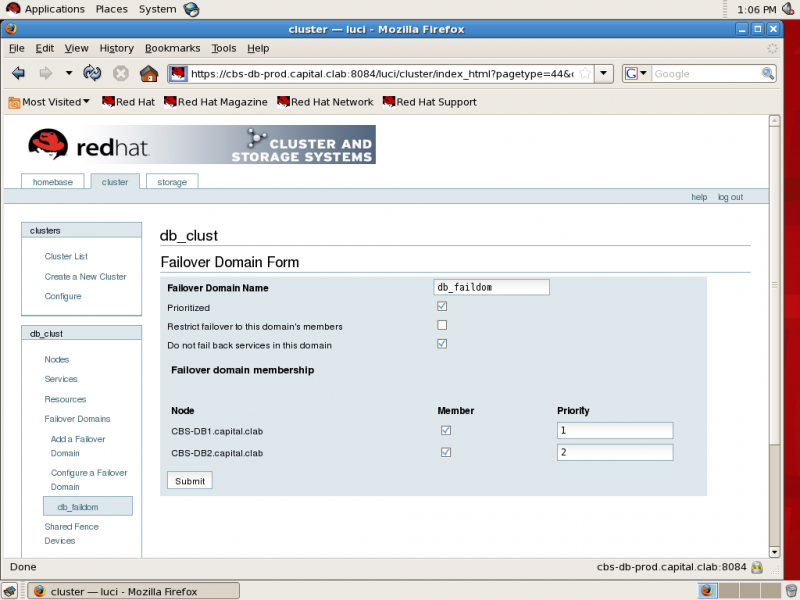
Task: Open the URL bar history dropdown arrow
Action: point(604,73)
